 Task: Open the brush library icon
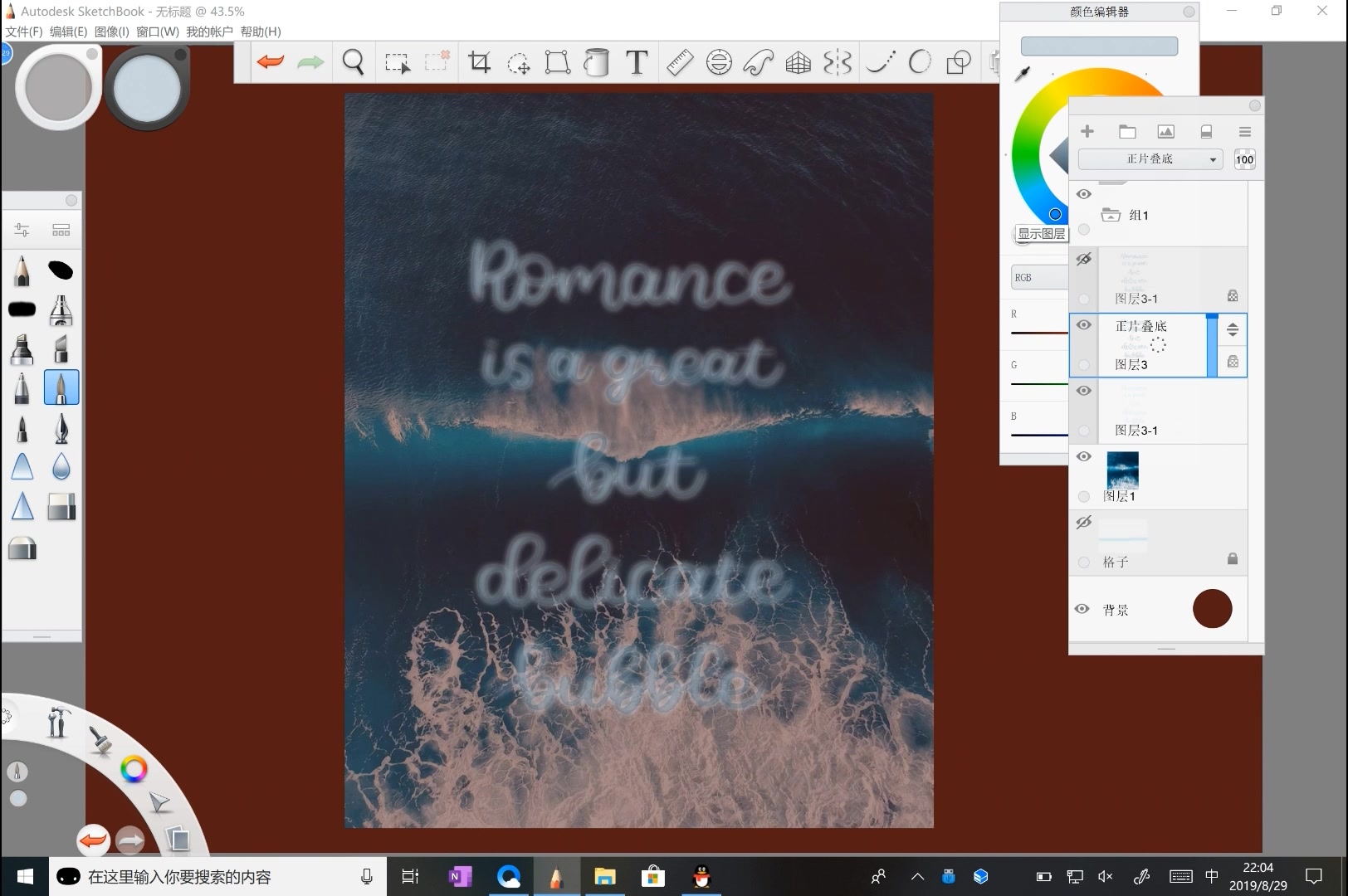61,230
